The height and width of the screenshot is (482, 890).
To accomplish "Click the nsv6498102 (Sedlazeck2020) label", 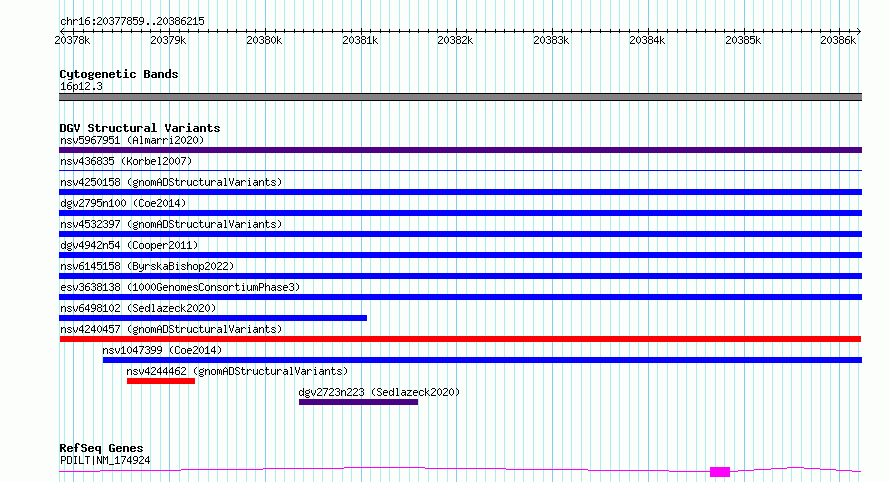I will coord(138,308).
